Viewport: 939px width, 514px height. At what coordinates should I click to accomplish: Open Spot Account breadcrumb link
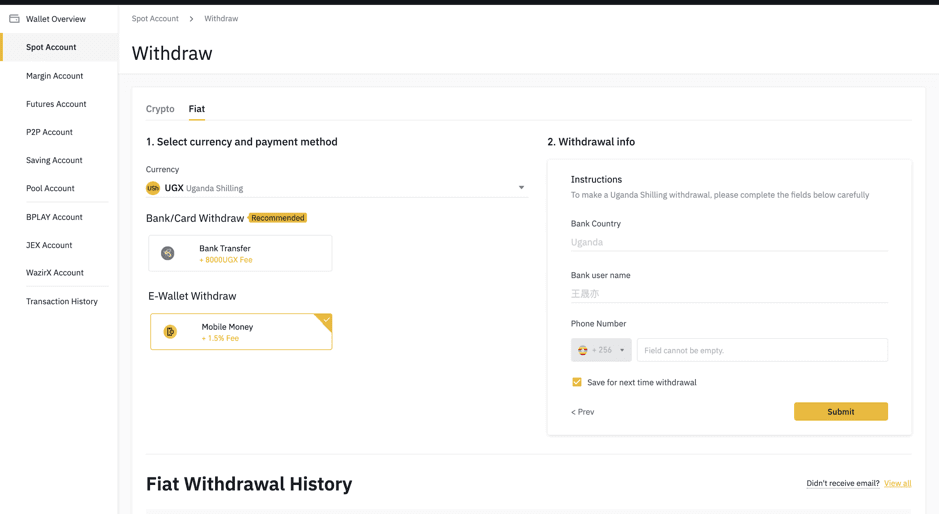click(155, 19)
